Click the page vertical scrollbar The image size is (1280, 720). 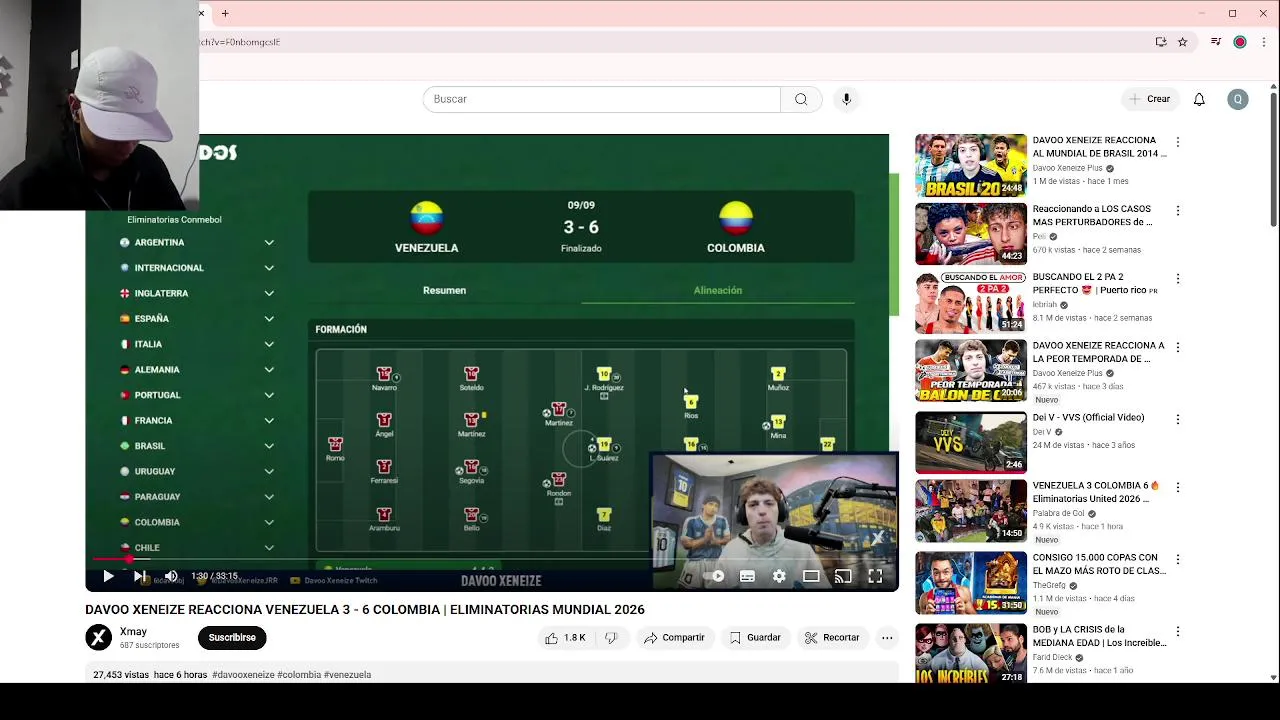[1273, 160]
